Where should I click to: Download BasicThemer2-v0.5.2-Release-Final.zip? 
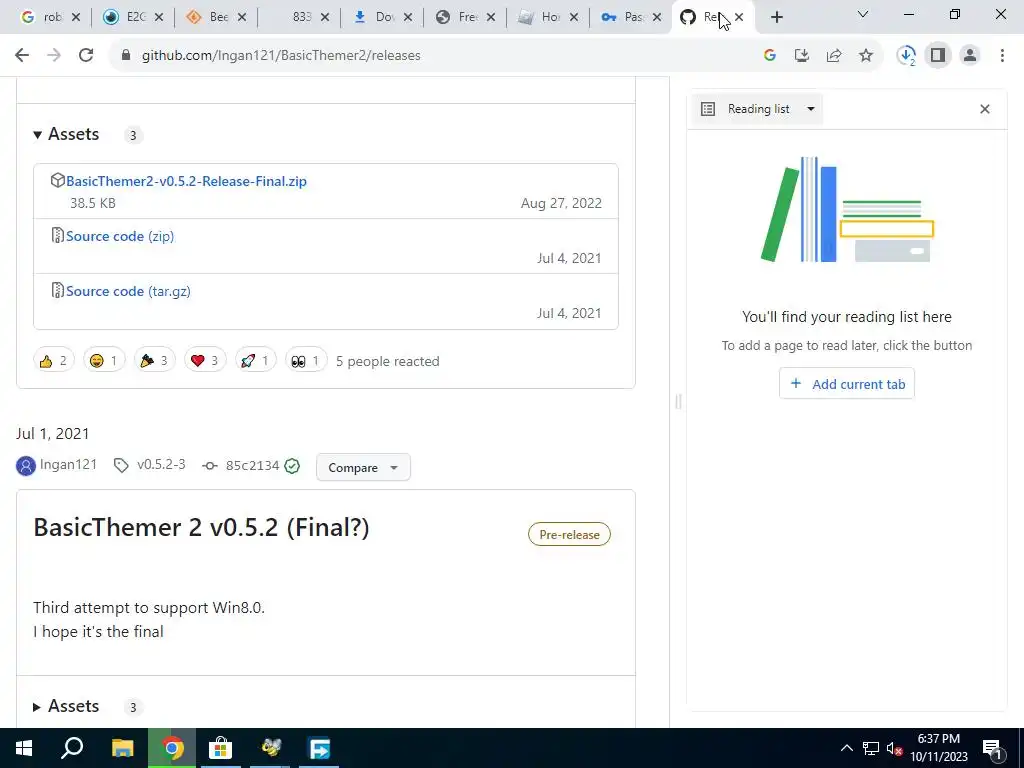coord(186,181)
